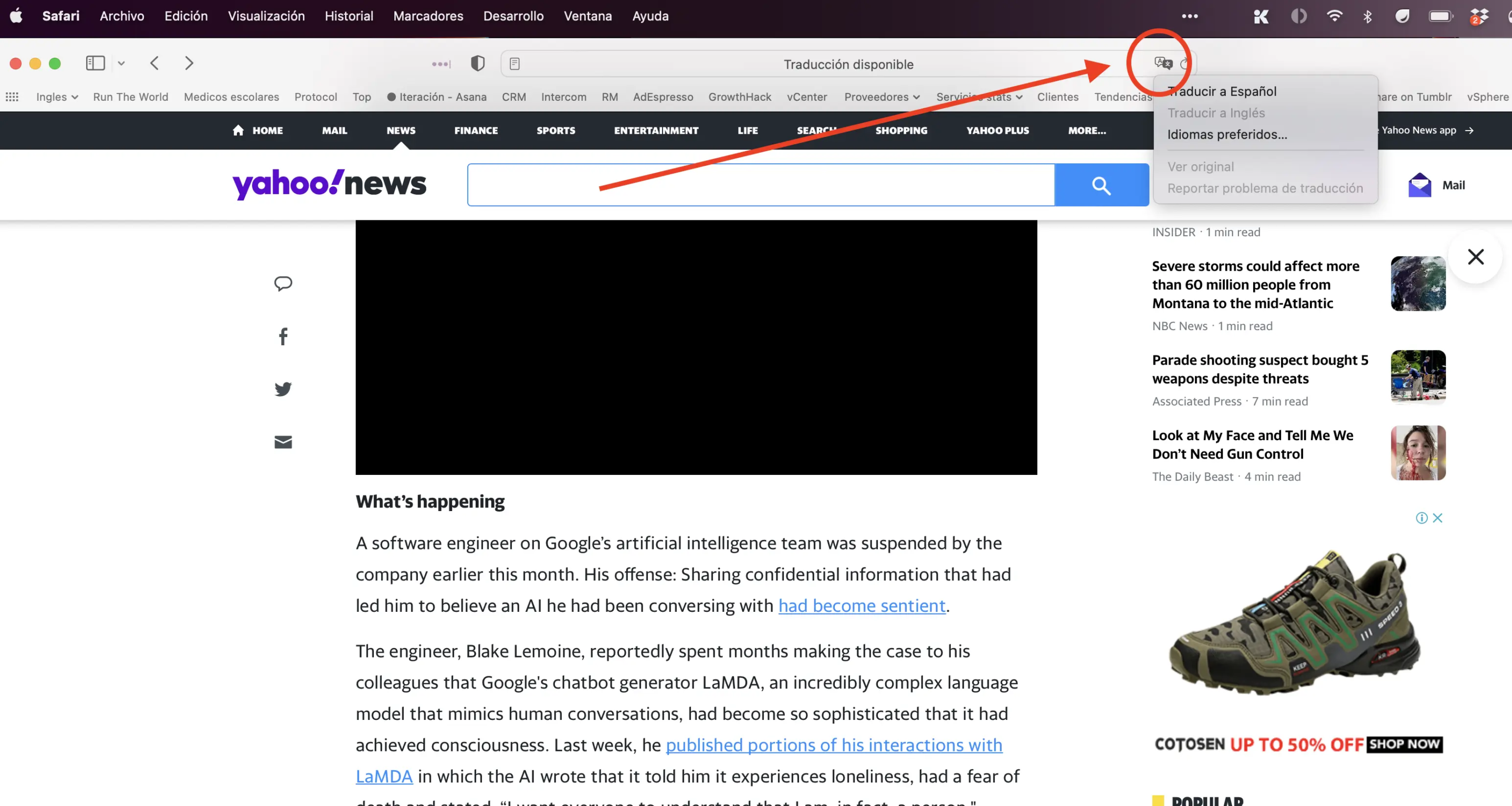
Task: Click the three-dots extension icon in toolbar
Action: 441,63
